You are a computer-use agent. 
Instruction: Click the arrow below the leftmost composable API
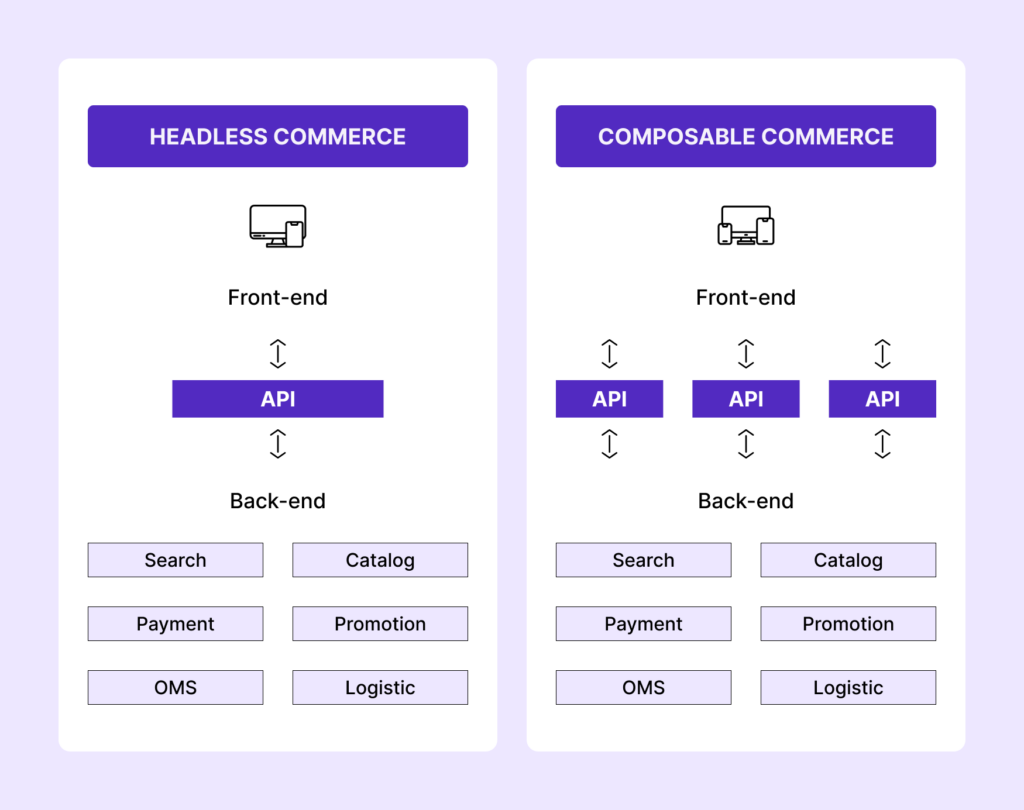[x=609, y=444]
